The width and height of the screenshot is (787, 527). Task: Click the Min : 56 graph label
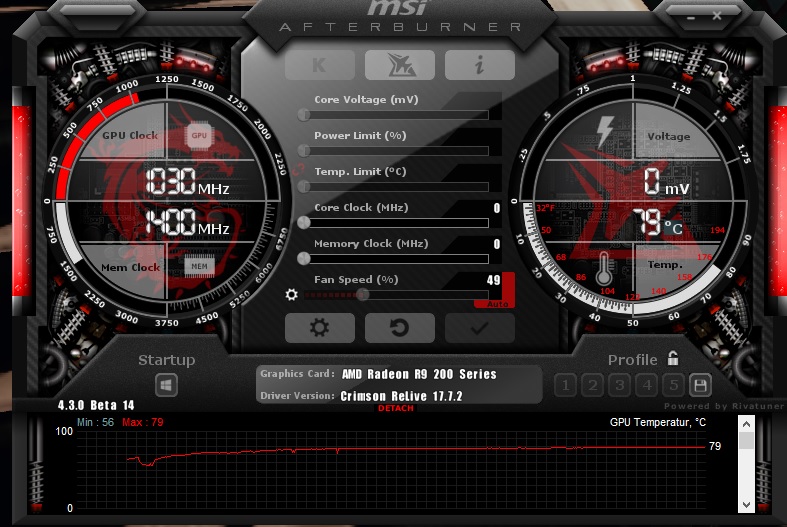95,423
